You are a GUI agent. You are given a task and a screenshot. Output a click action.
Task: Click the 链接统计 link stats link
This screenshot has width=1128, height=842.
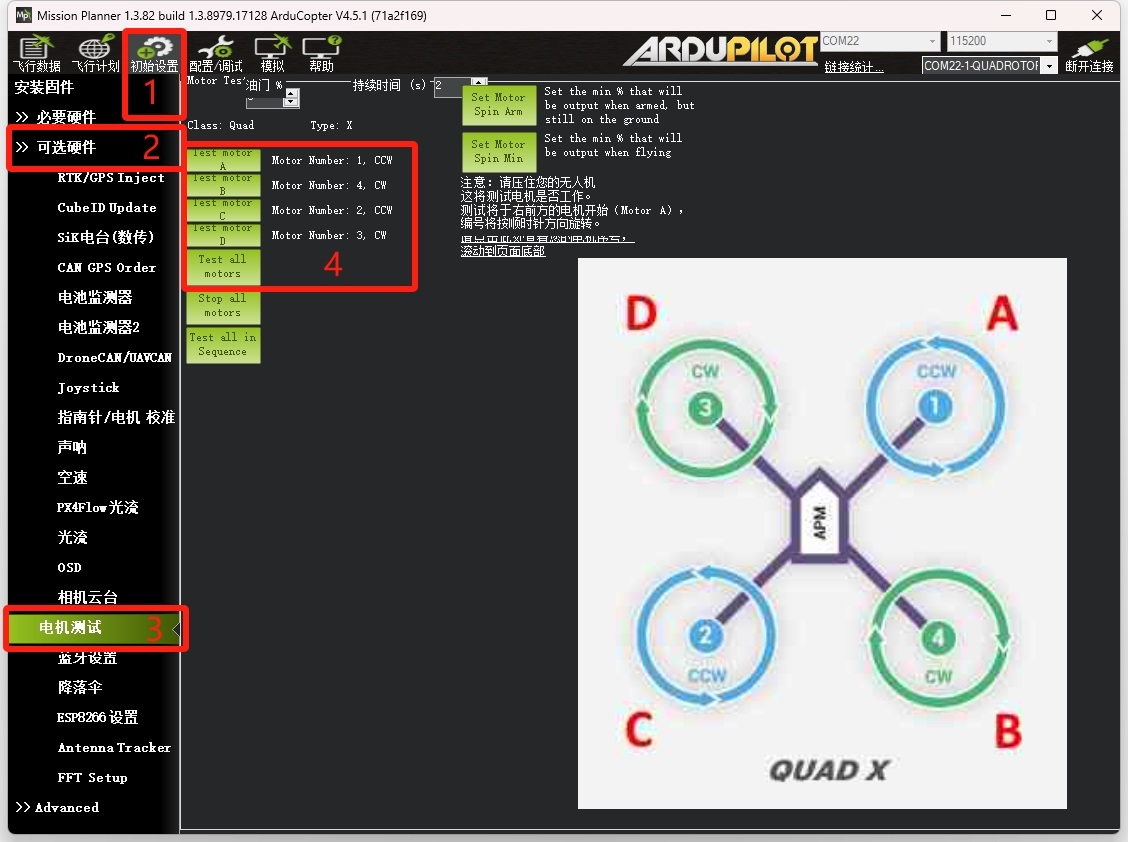tap(854, 67)
